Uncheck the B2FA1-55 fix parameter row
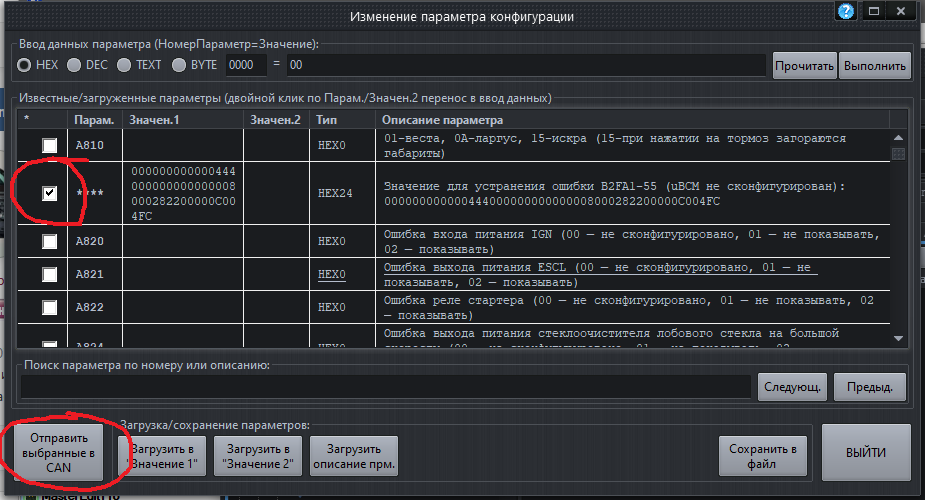The width and height of the screenshot is (925, 500). click(49, 193)
